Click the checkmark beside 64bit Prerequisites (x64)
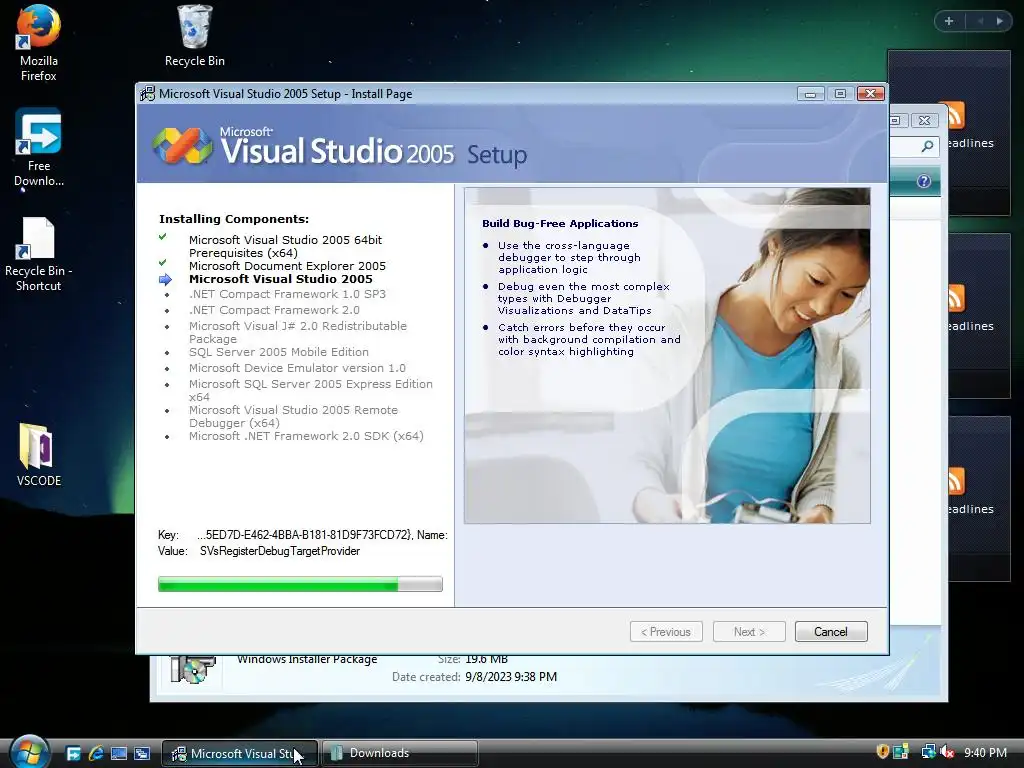Screen dimensions: 1024x768 163,237
